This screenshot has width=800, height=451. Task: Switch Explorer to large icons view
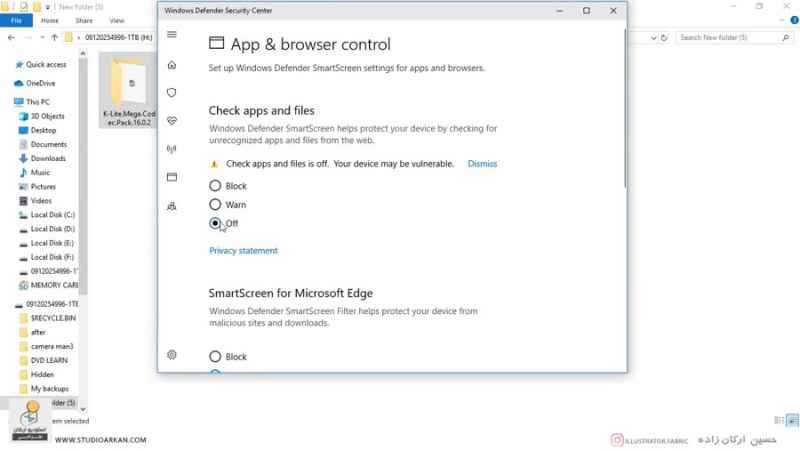point(792,420)
